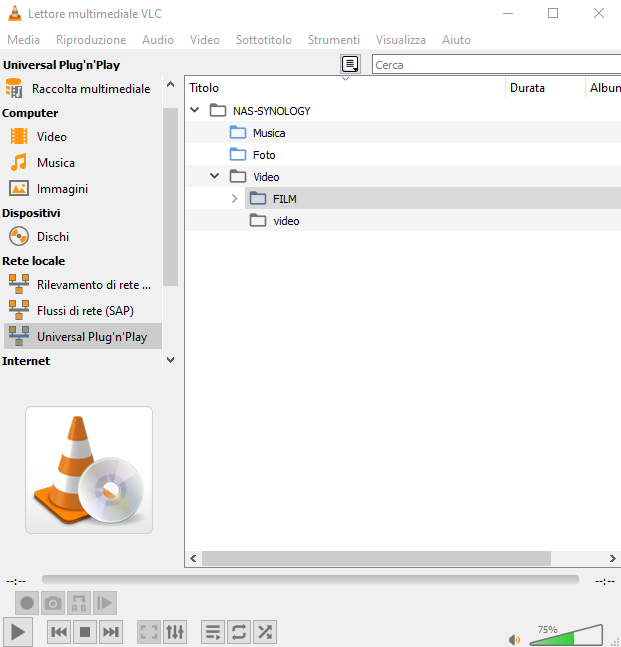
Task: Select the Musica folder in NAS tree
Action: 403,132
